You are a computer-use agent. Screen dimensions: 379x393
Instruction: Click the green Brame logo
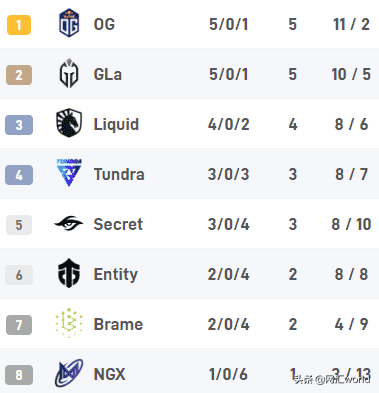click(x=69, y=323)
